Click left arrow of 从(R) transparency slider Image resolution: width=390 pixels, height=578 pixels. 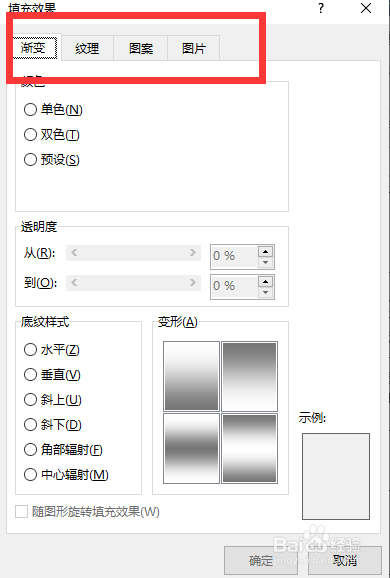74,253
